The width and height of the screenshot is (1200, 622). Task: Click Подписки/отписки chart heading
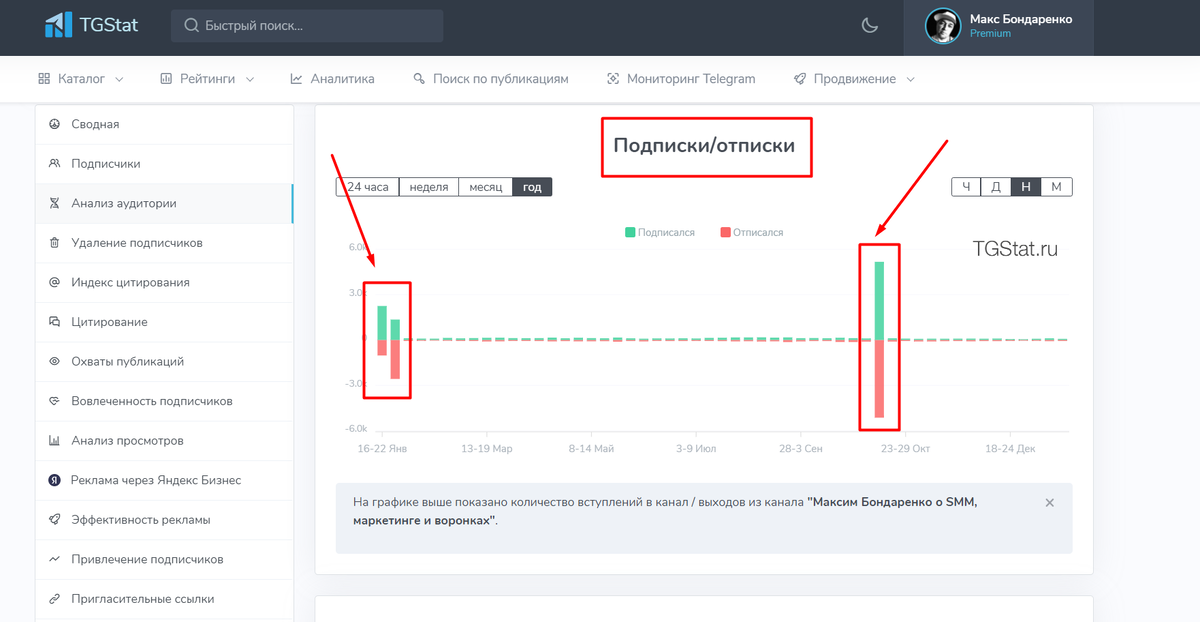704,146
